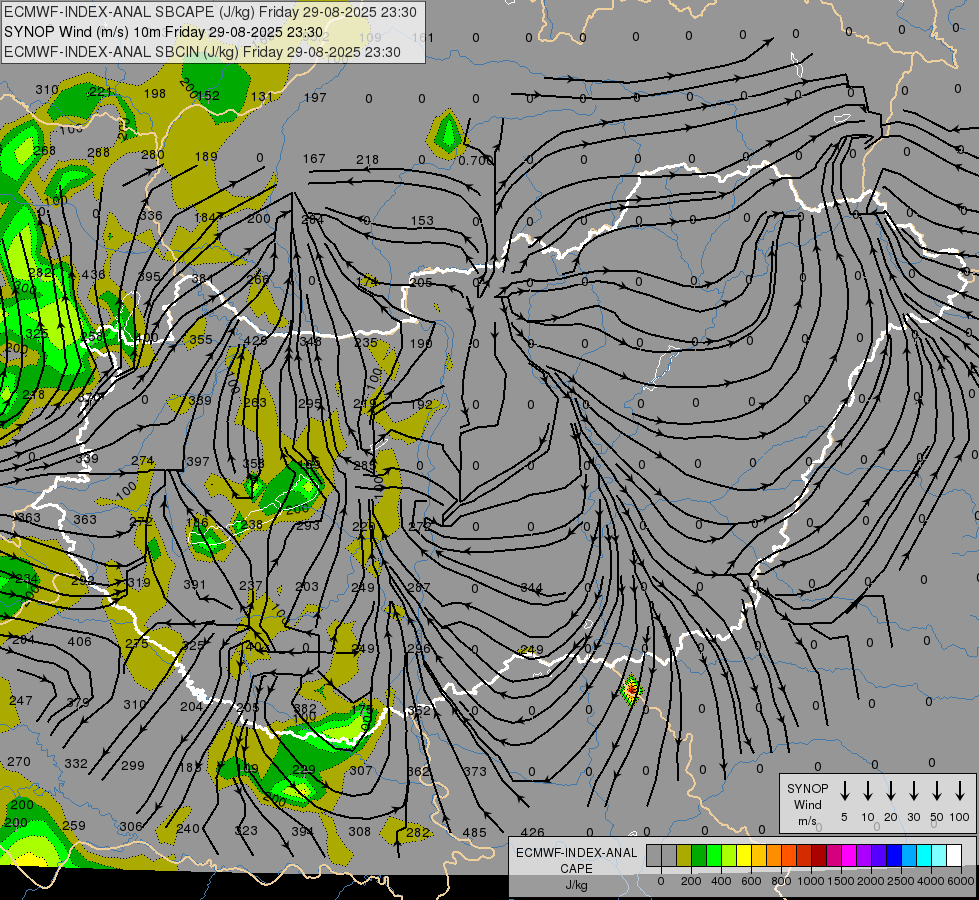Click the '153' value on the map

tap(422, 220)
